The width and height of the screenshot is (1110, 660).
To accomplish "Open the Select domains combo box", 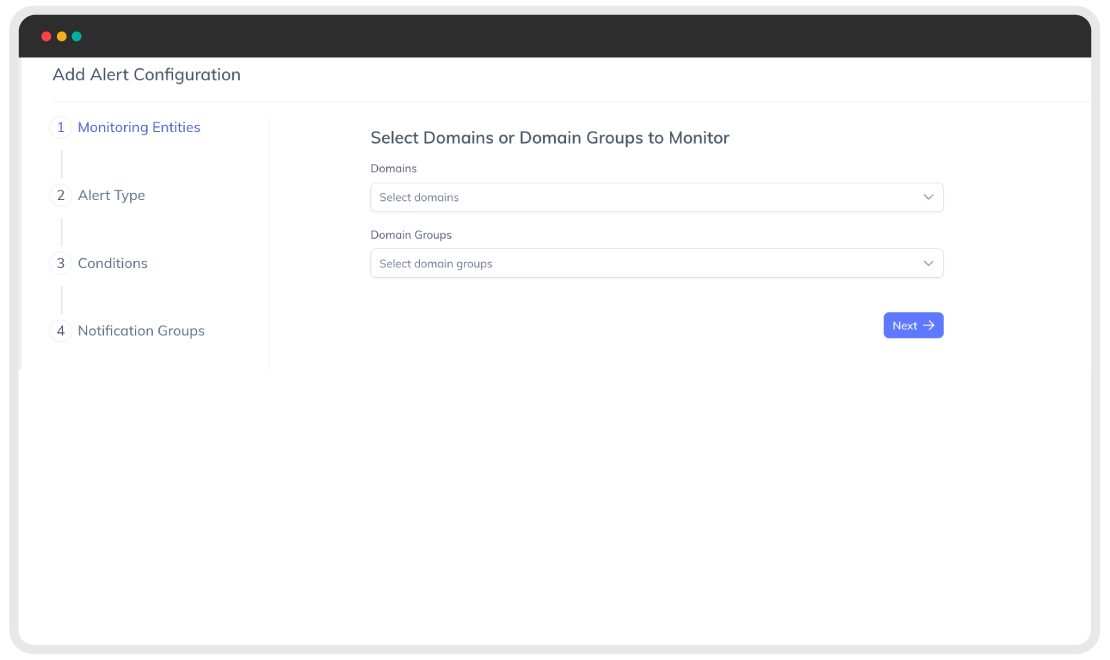I will click(x=656, y=198).
